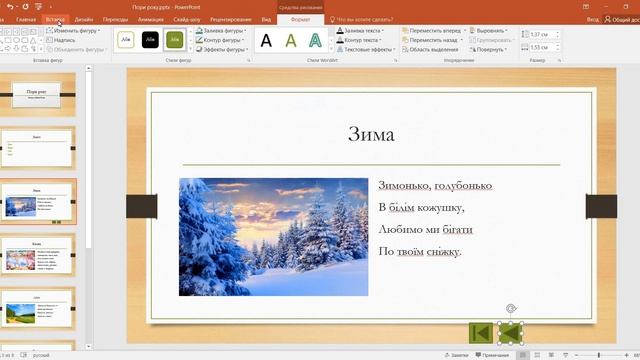Select the Літо slide thumbnail with green field

[38, 309]
